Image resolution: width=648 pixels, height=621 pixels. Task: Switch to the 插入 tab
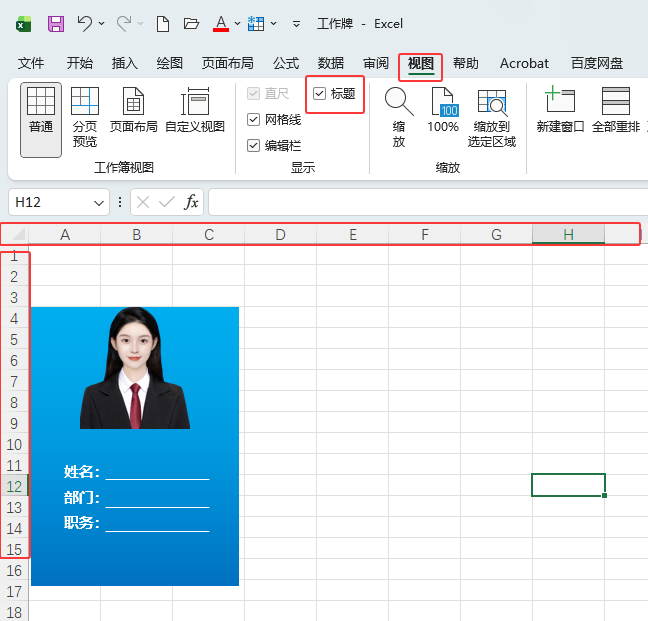(124, 63)
